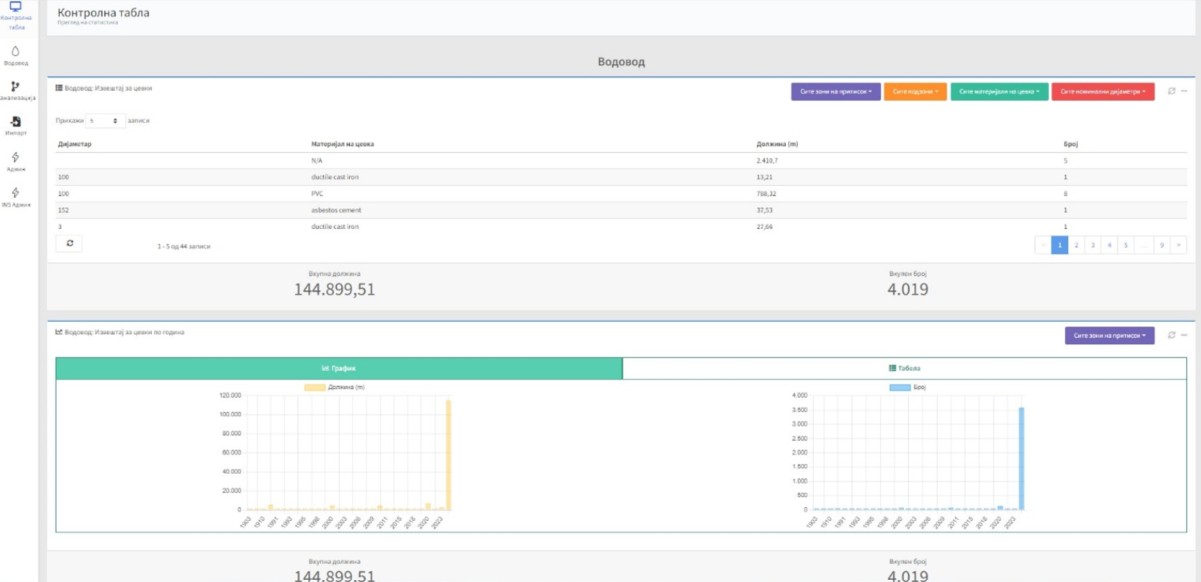Switch to the График tab
Screen dimensions: 1201x582
coord(339,368)
